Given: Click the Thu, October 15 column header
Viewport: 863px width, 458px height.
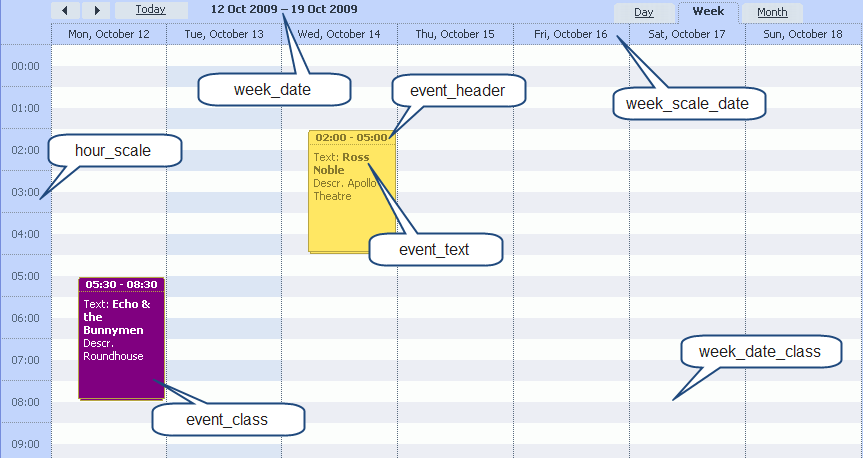Looking at the screenshot, I should [455, 34].
